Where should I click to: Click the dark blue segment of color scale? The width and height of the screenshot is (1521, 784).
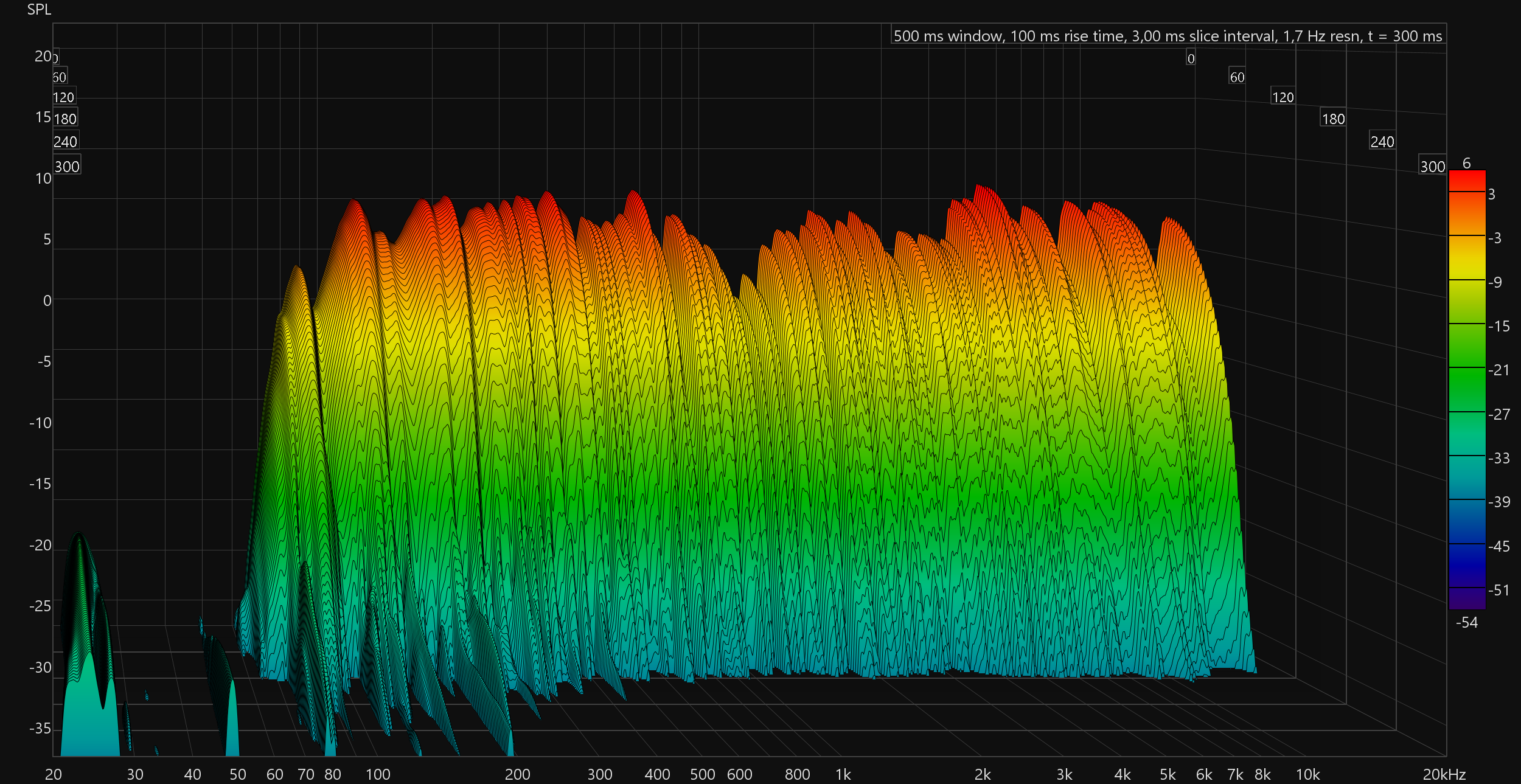1467,566
